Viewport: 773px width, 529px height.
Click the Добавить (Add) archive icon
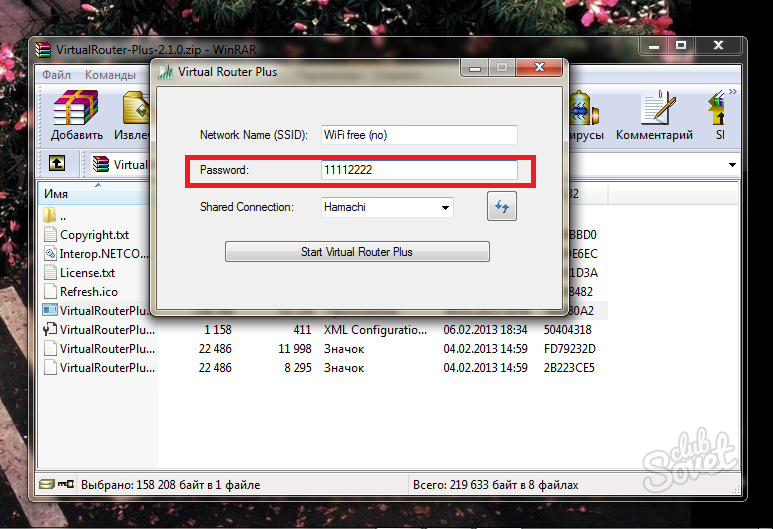[x=77, y=110]
